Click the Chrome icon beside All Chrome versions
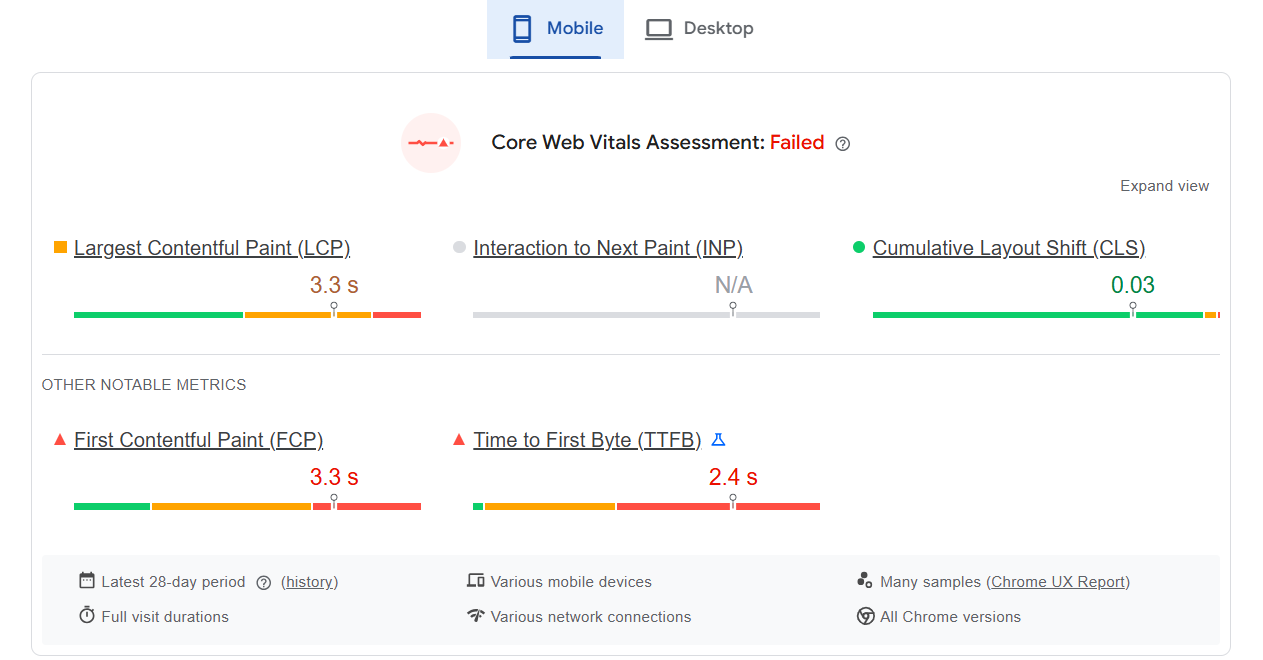Image resolution: width=1263 pixels, height=660 pixels. point(866,616)
